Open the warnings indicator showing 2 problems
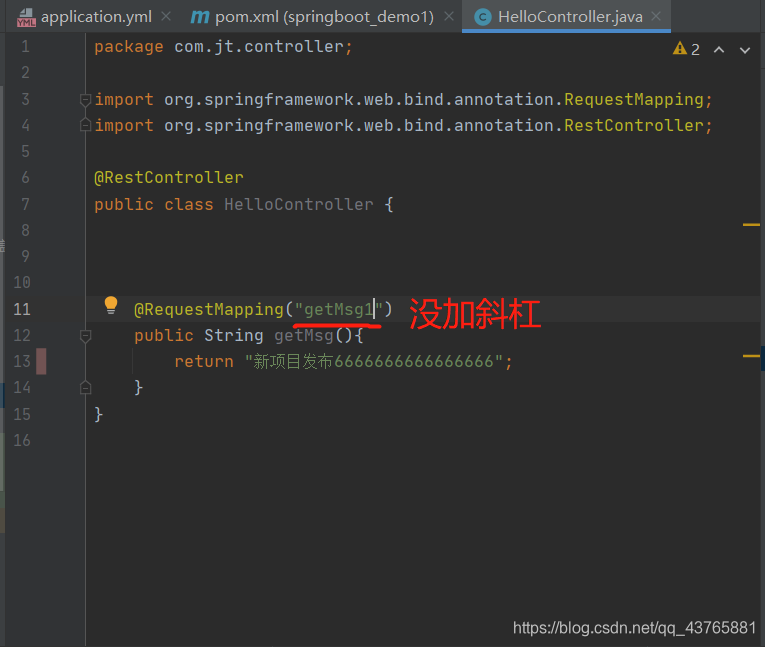 coord(686,49)
